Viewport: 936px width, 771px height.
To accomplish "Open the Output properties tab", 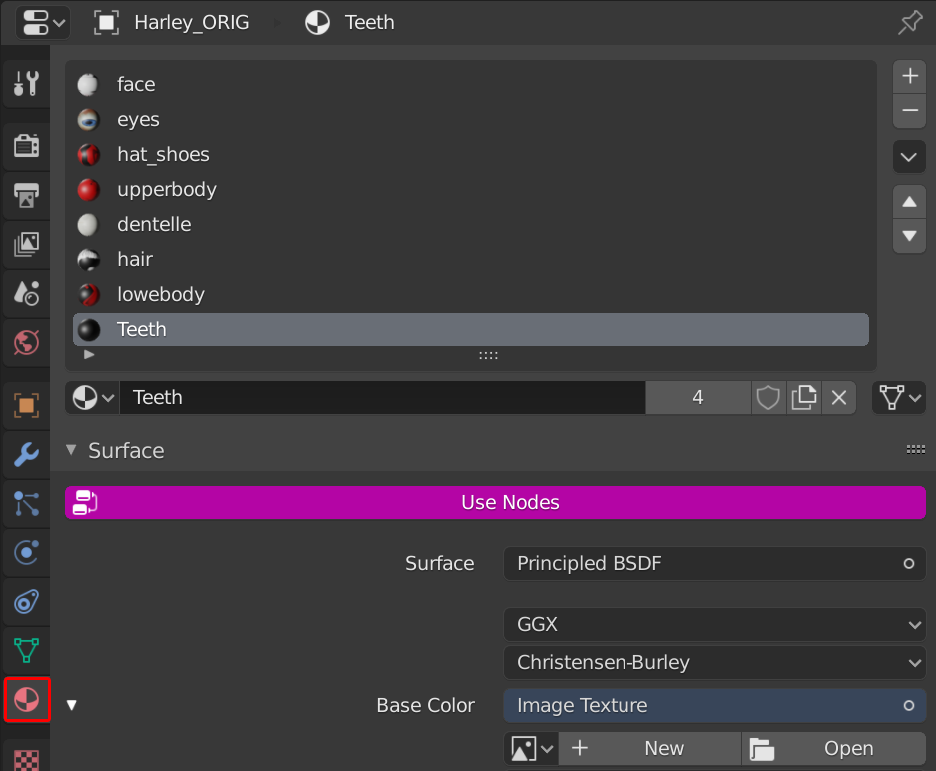I will 27,195.
